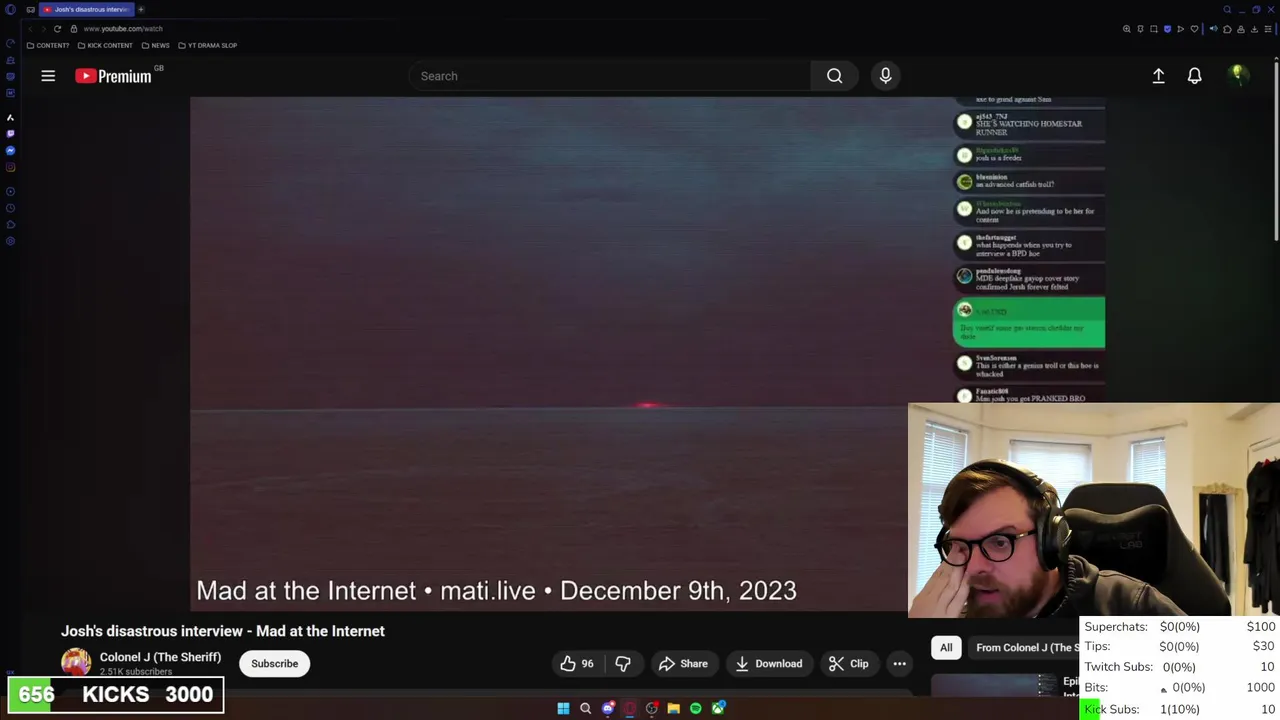The width and height of the screenshot is (1280, 720).
Task: Open Spotify from taskbar
Action: click(696, 709)
